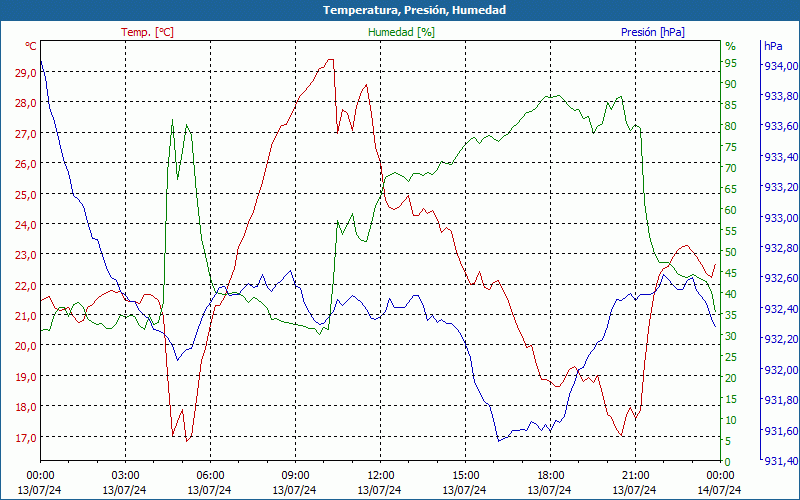This screenshot has width=800, height=500.
Task: Click the 75 humidity axis value
Action: tap(731, 147)
